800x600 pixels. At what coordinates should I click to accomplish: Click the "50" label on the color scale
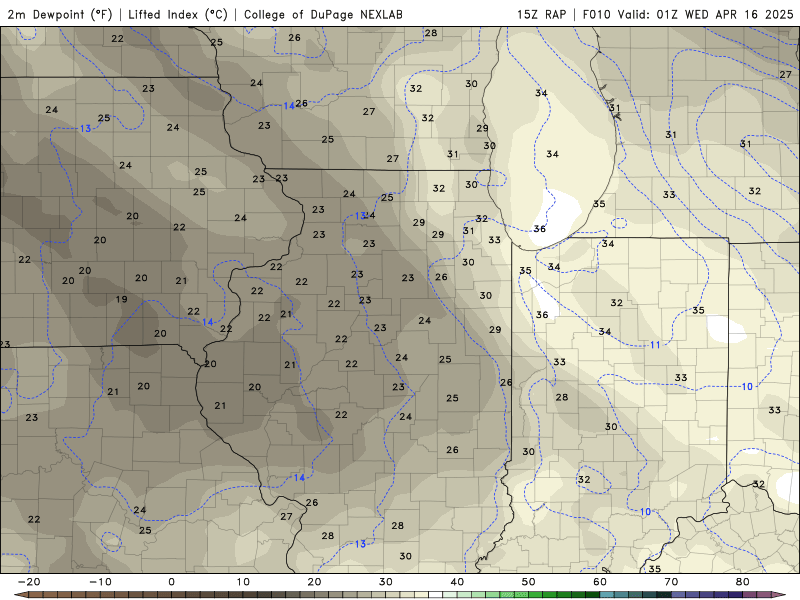point(529,582)
